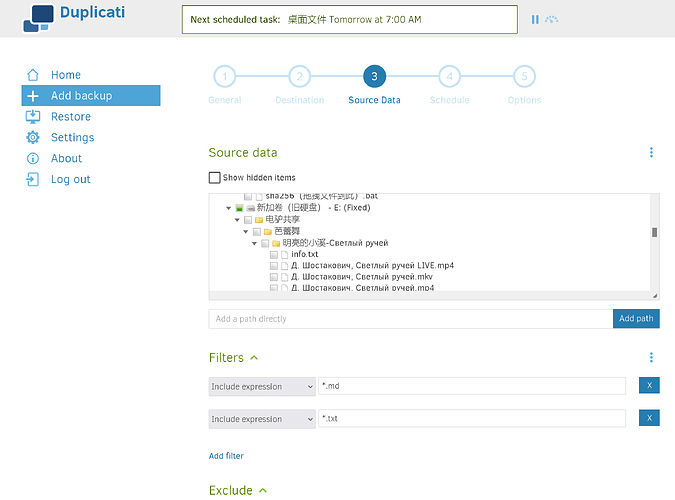Open dropdown for *.md filter type
Screen dimensions: 675x500
tap(262, 386)
